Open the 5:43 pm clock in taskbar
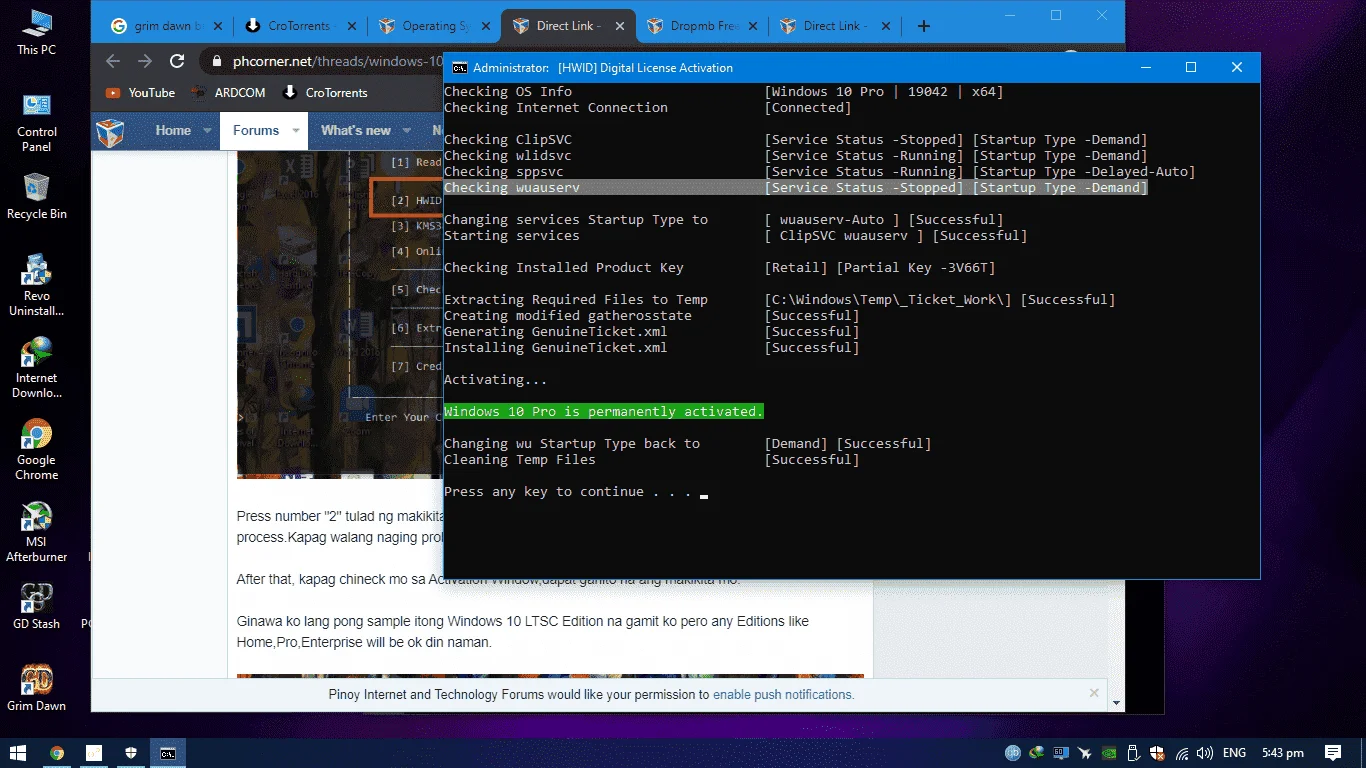This screenshot has width=1366, height=768. (1281, 753)
